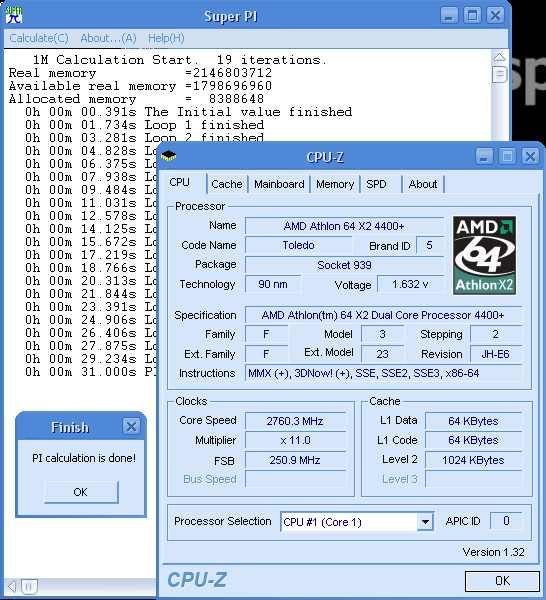Screen dimensions: 546x600
Task: Click the L1 Code value 64 KBytes
Action: point(473,440)
